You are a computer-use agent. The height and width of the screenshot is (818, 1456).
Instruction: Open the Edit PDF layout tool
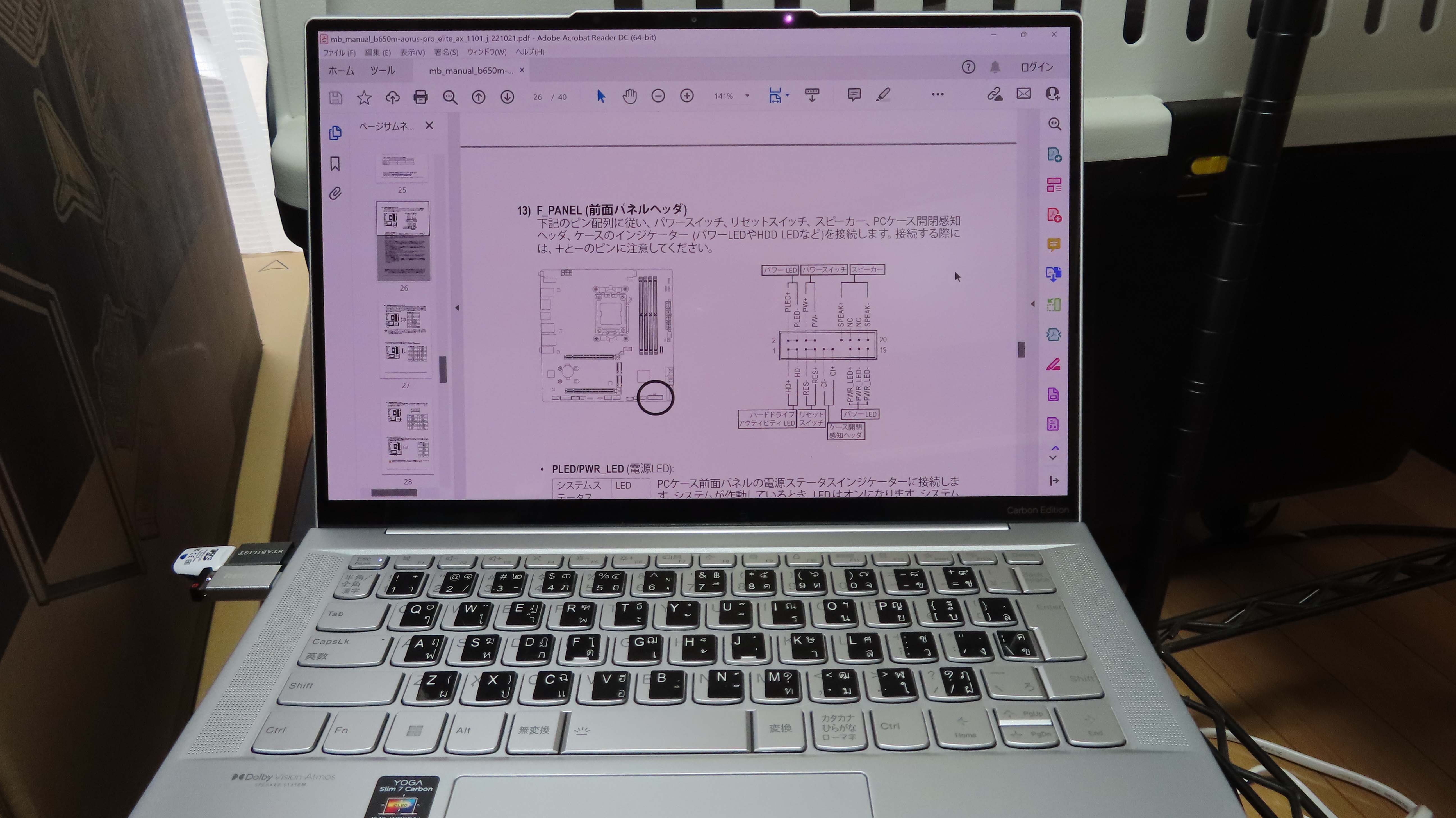click(1054, 184)
